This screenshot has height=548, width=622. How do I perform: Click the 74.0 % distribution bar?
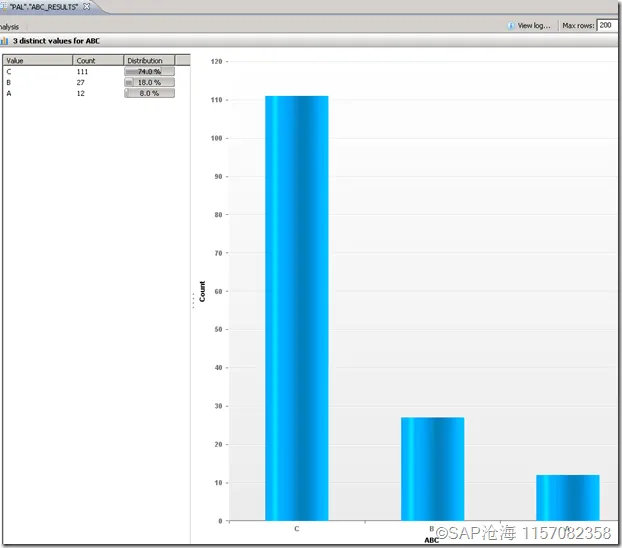click(x=149, y=71)
